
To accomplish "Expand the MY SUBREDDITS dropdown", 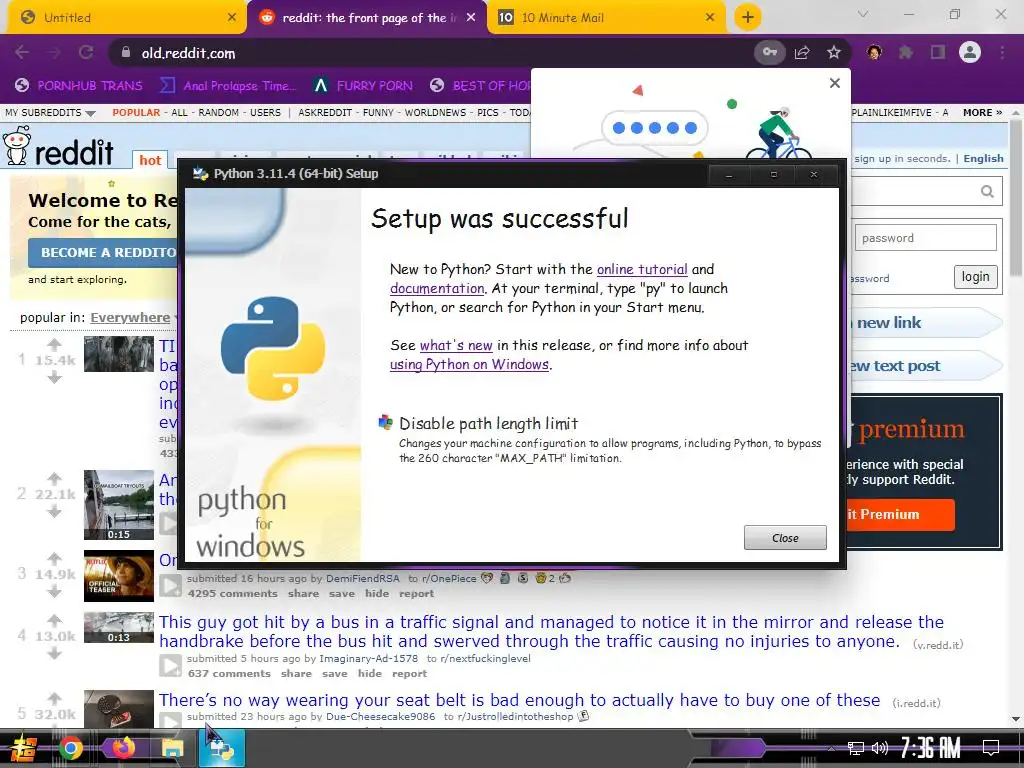I will tap(50, 112).
